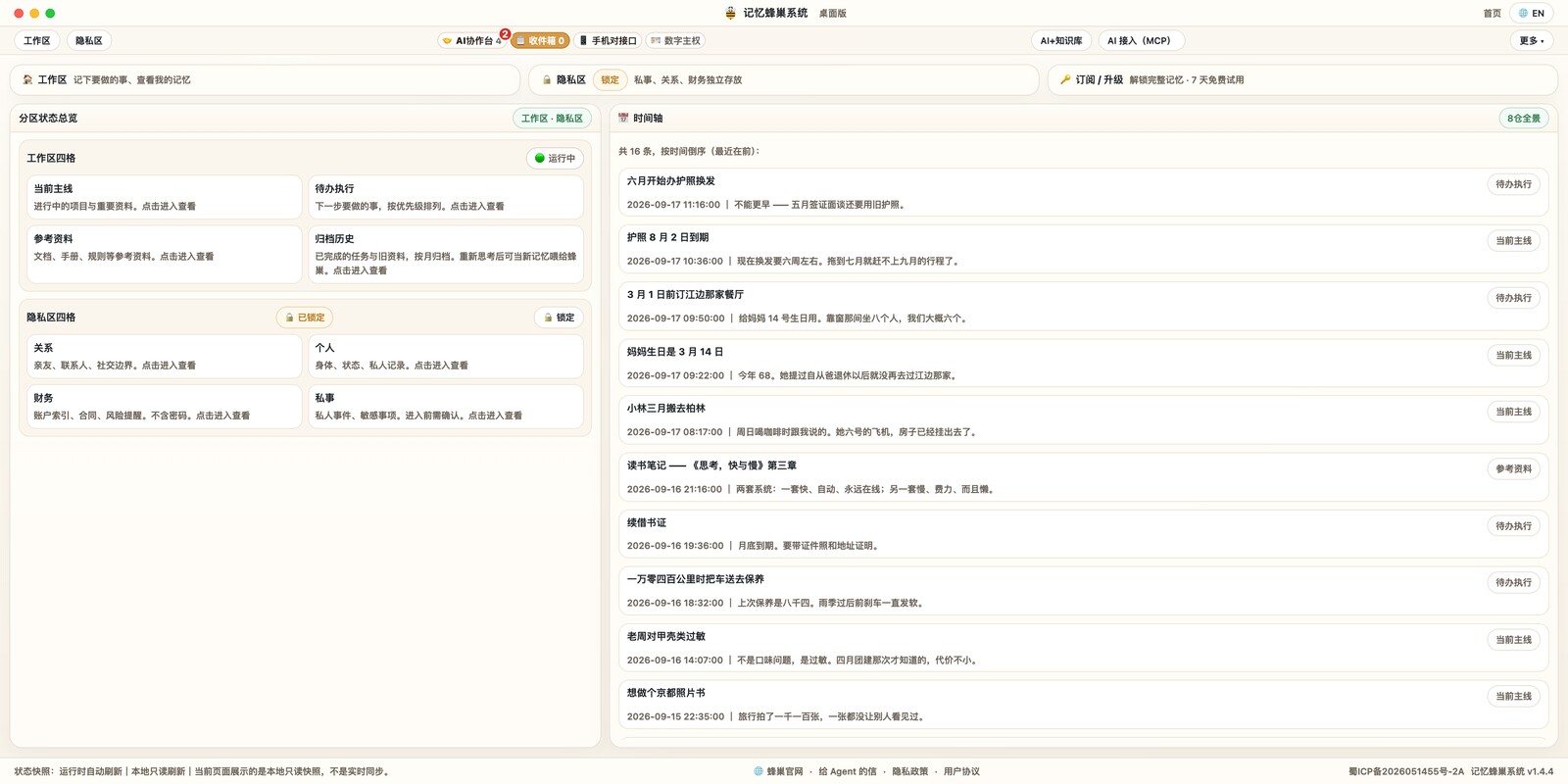Select timeline entry 六月开始办护照换发
Screen dimensions: 1568x784
[1084, 193]
